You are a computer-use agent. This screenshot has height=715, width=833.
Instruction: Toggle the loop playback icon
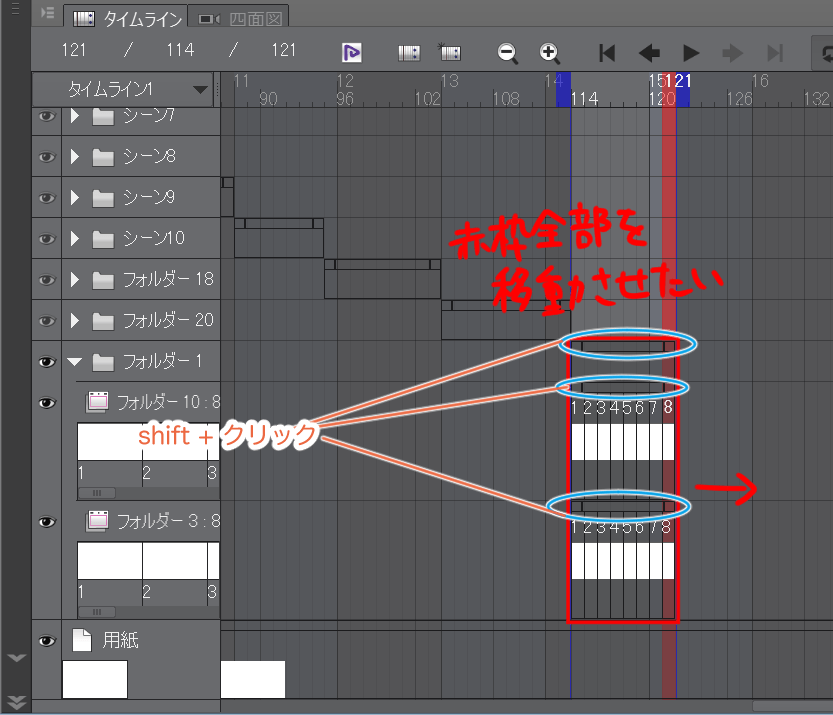[x=822, y=52]
